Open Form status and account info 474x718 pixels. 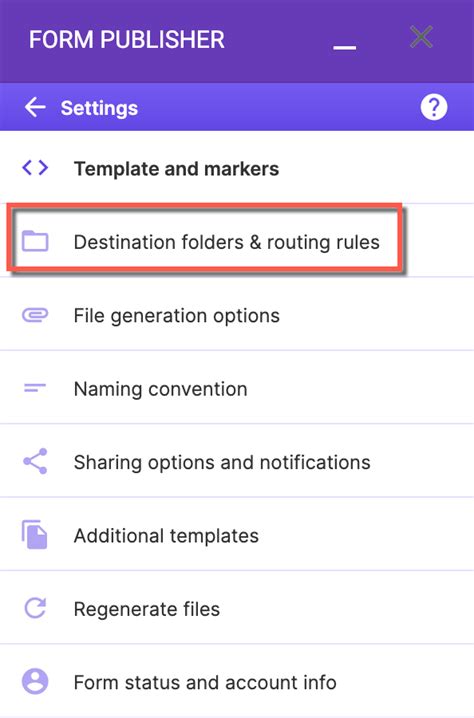pyautogui.click(x=237, y=681)
